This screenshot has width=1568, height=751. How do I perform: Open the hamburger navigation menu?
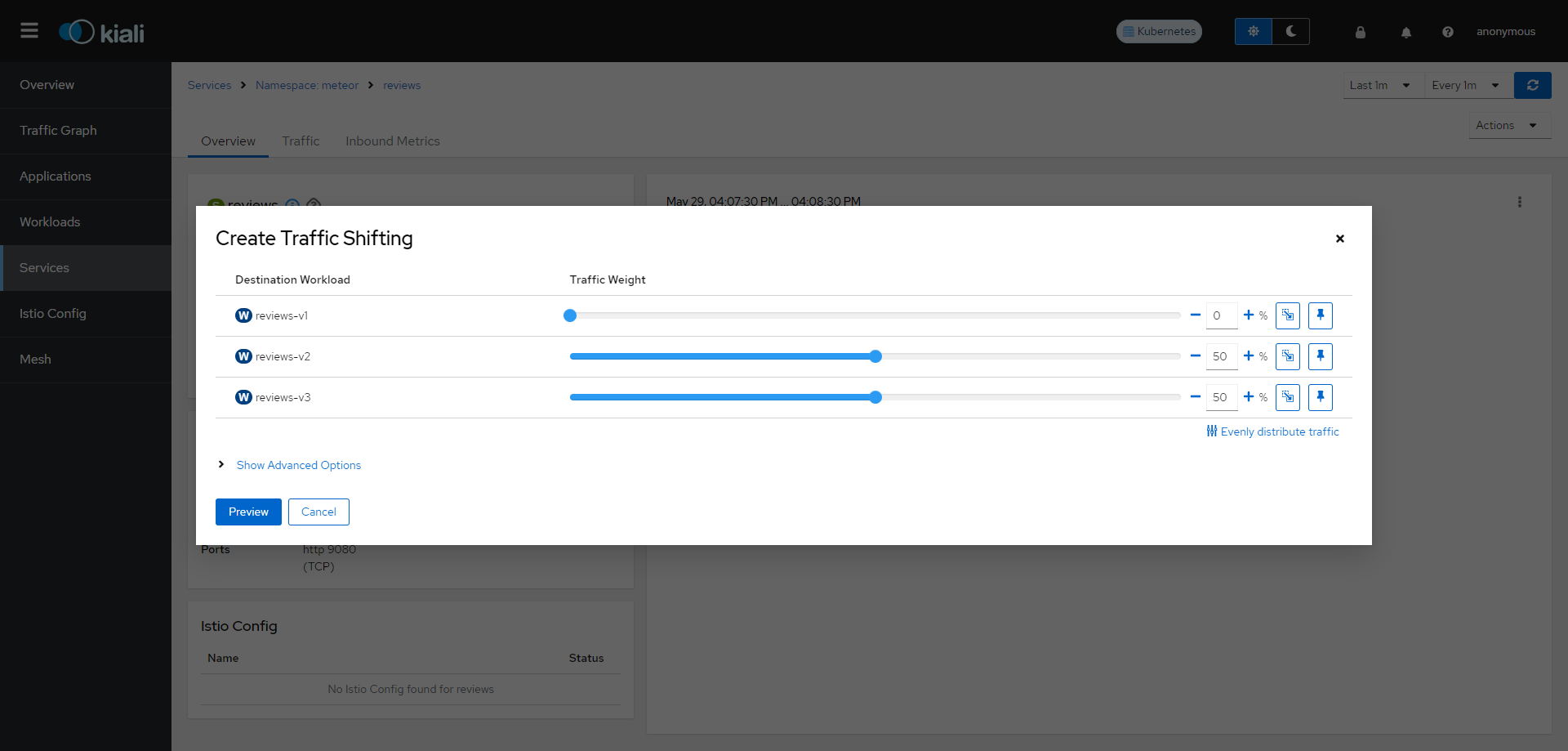(29, 31)
